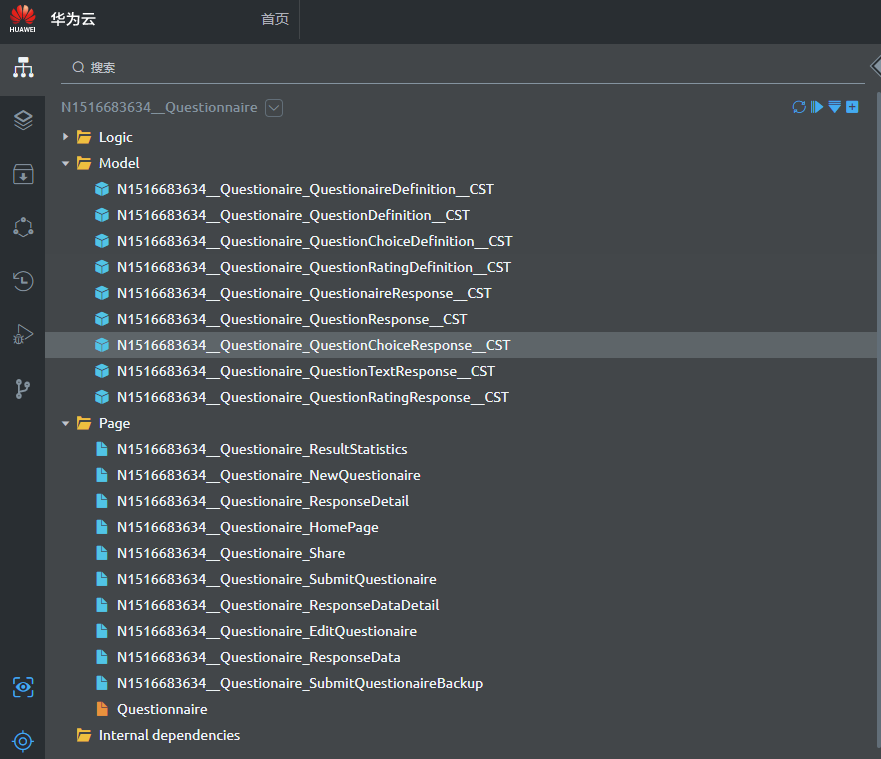Click the search magnifier icon

[78, 67]
